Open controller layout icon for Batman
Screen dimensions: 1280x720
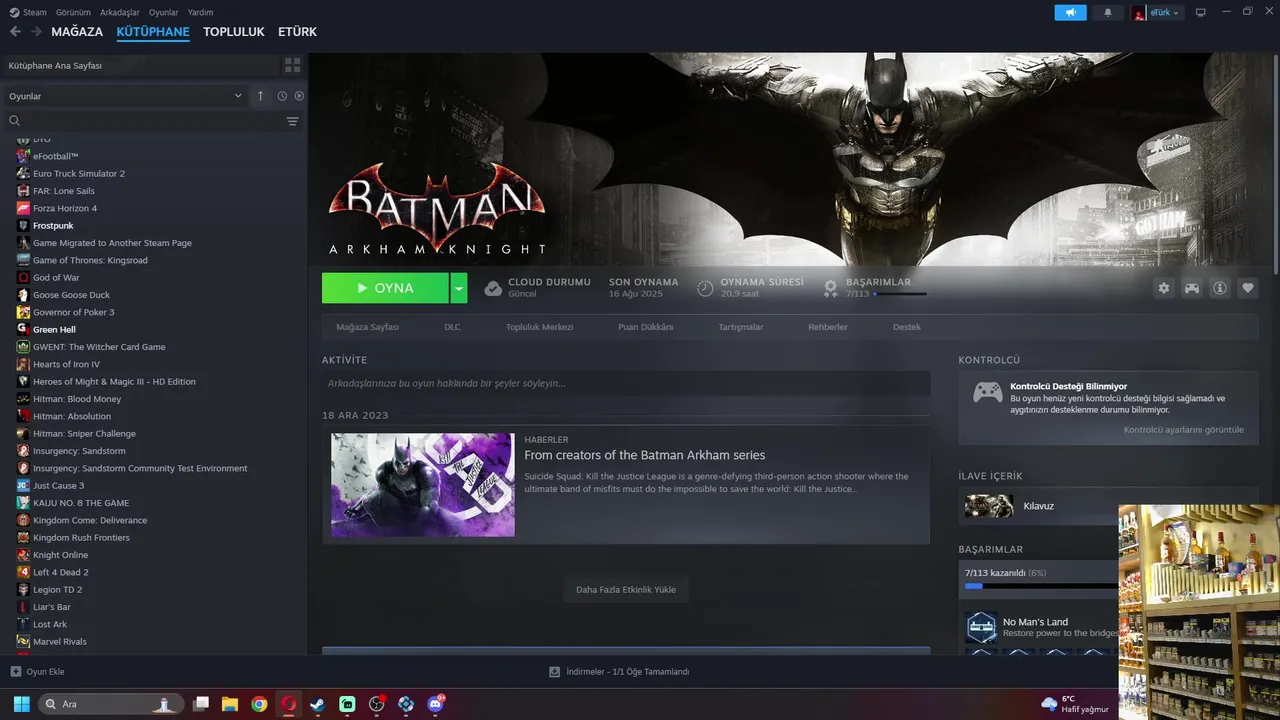pos(1192,288)
